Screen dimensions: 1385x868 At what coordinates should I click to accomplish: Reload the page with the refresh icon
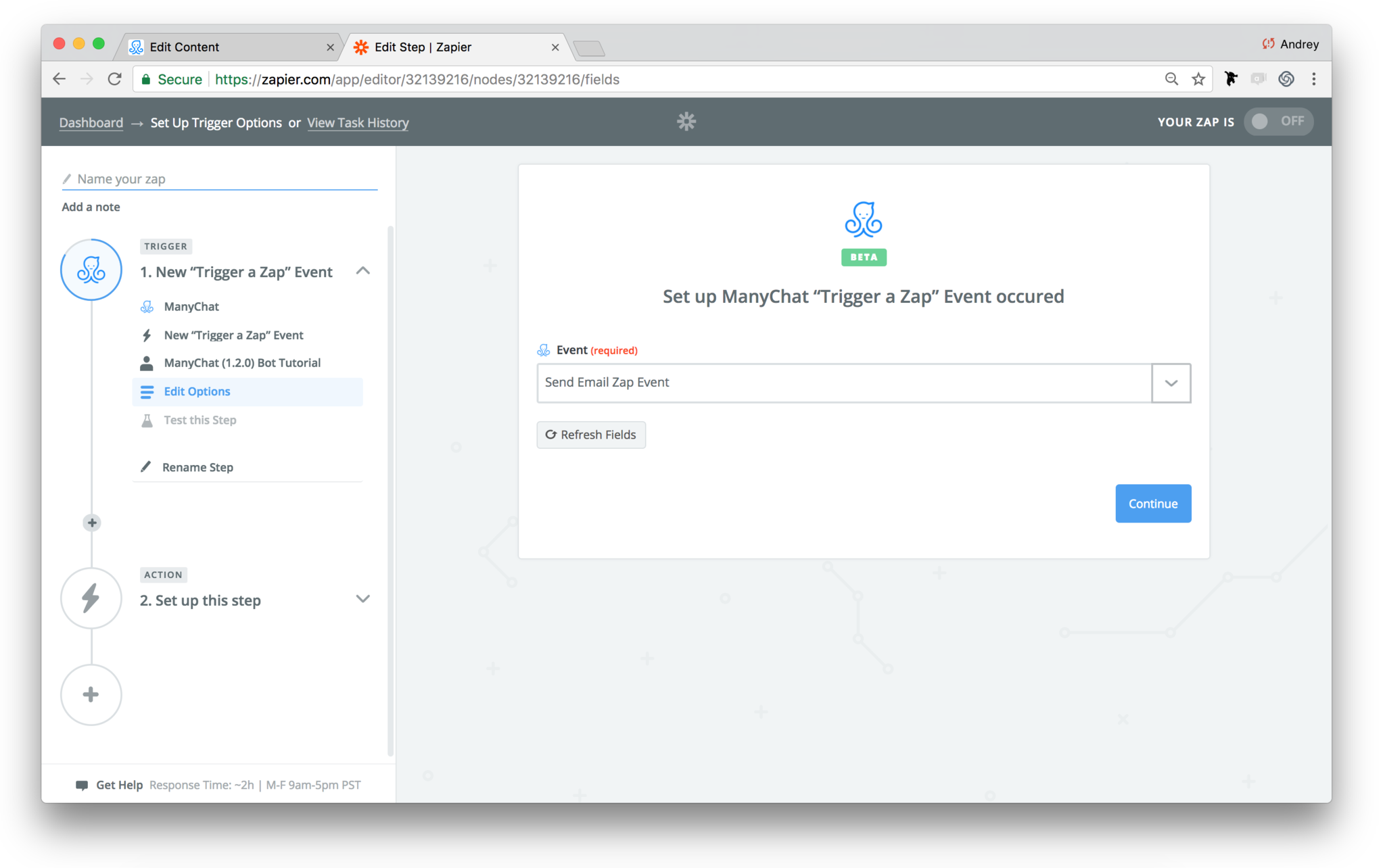pos(115,79)
